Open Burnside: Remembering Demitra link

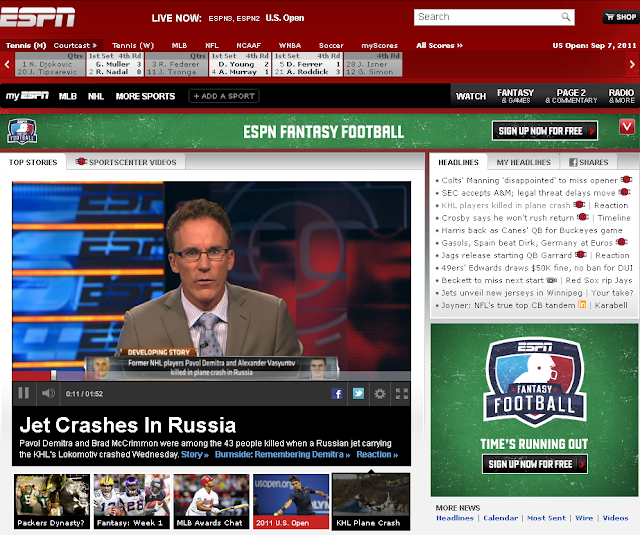pyautogui.click(x=282, y=455)
